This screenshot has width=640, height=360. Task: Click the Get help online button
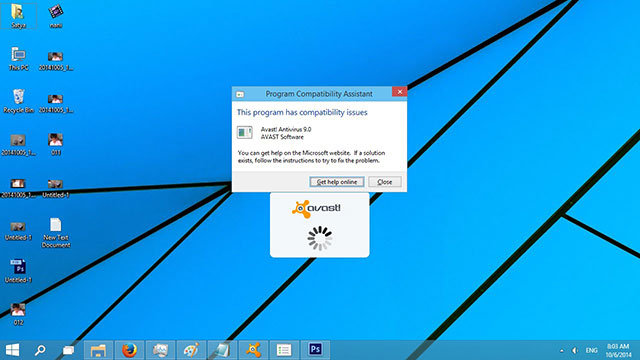[x=337, y=182]
